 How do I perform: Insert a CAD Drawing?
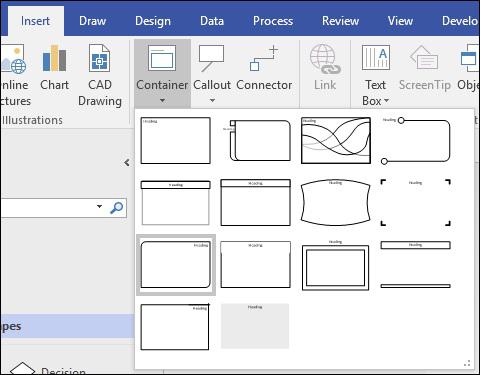coord(99,75)
